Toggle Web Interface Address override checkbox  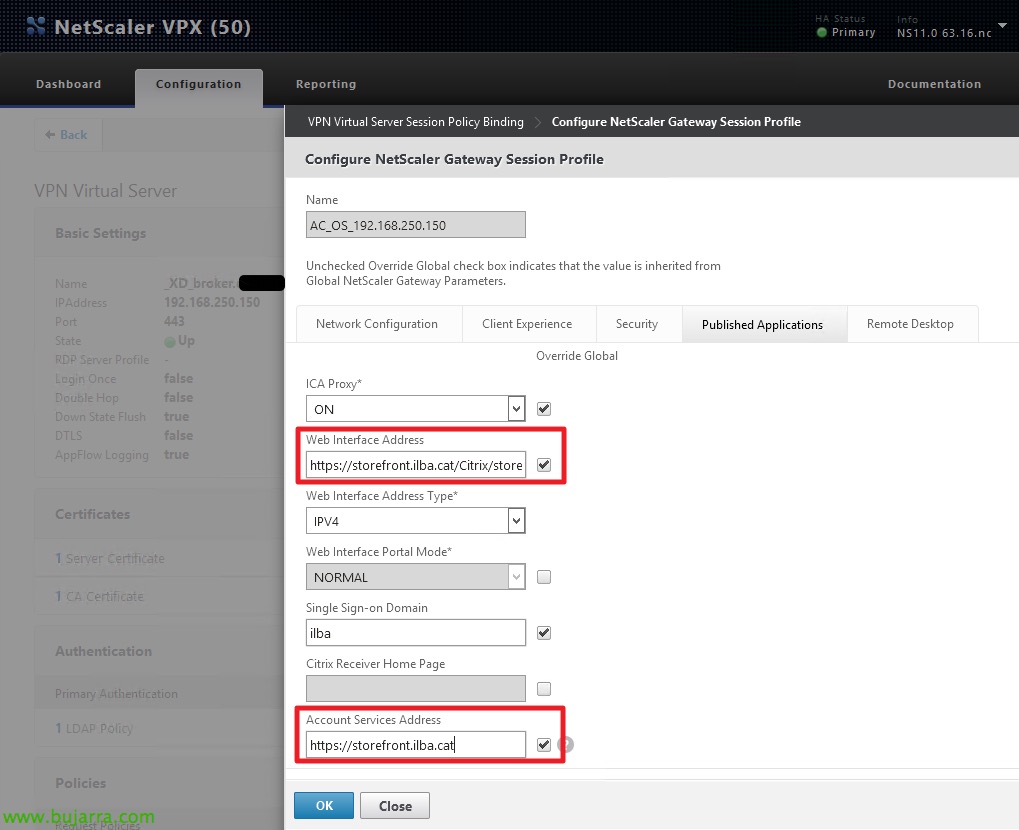click(544, 465)
